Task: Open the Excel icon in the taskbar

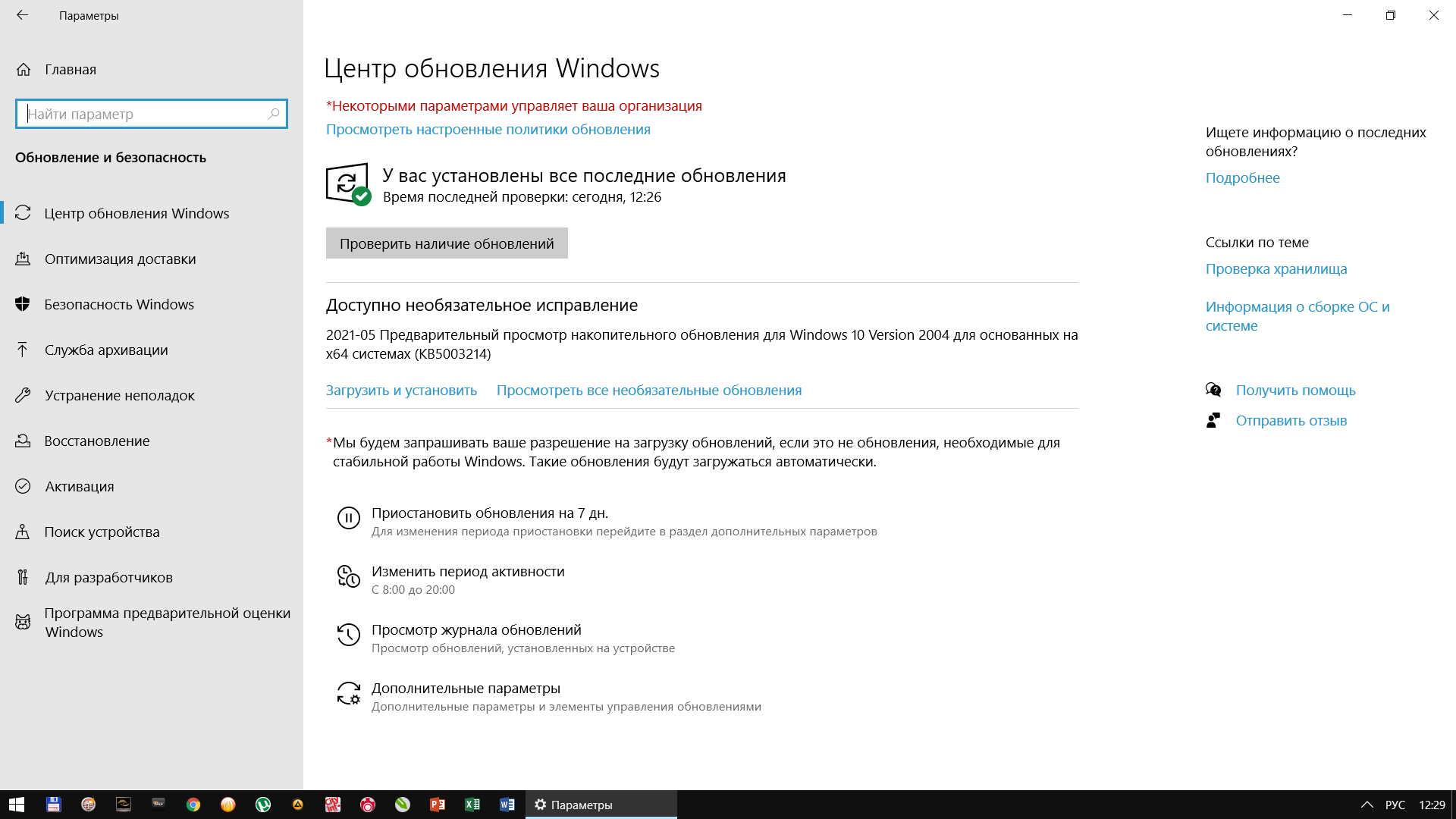Action: (472, 805)
